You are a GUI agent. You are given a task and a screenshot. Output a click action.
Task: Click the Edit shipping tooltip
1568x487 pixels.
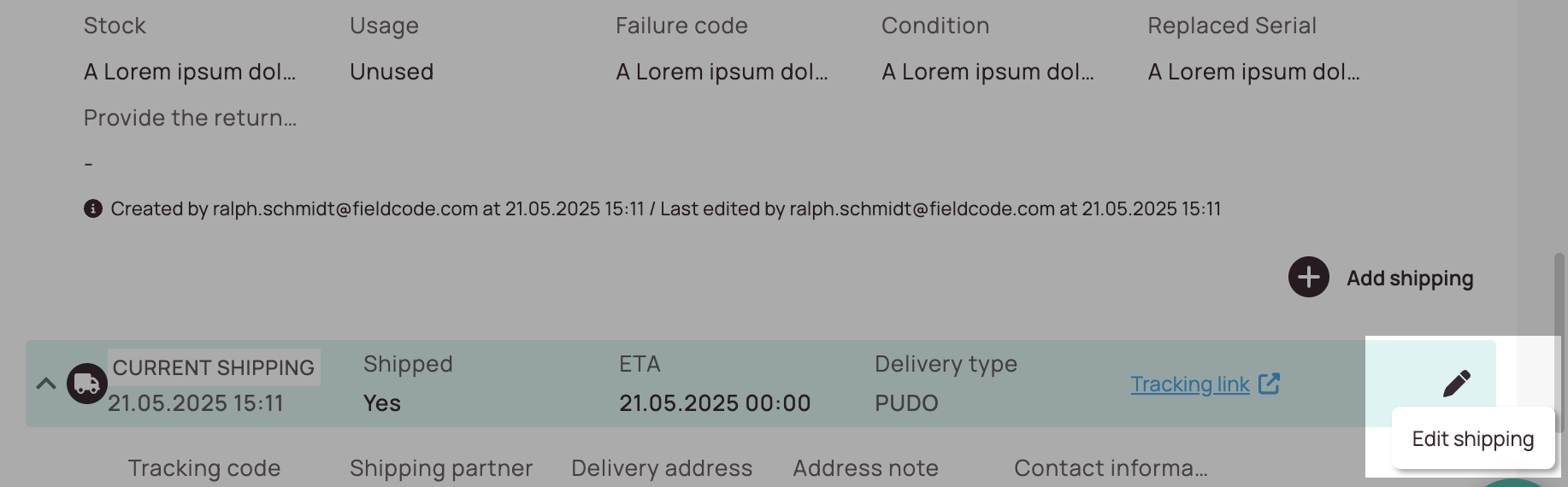coord(1473,438)
